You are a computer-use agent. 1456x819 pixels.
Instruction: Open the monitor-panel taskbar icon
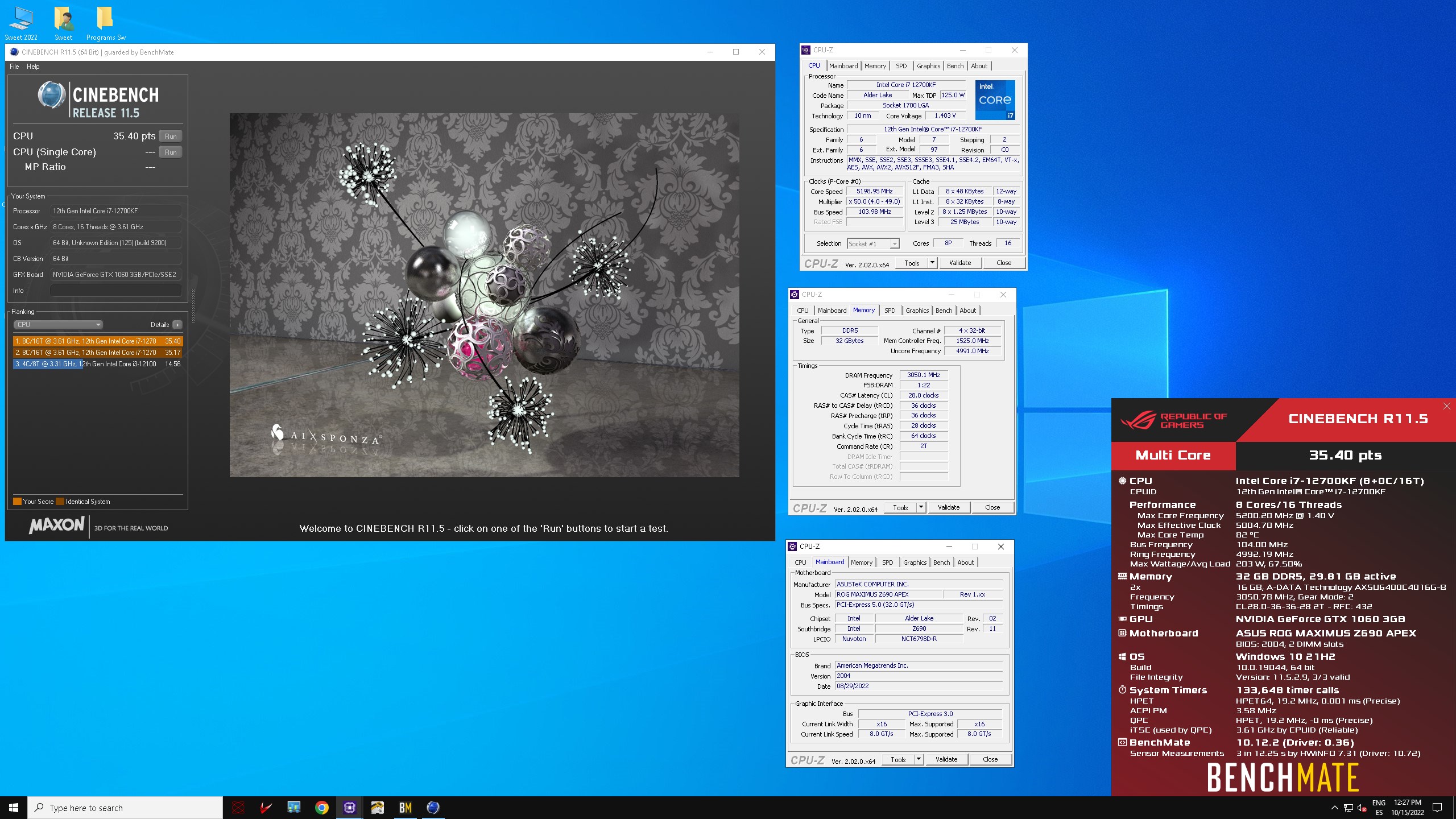click(294, 808)
